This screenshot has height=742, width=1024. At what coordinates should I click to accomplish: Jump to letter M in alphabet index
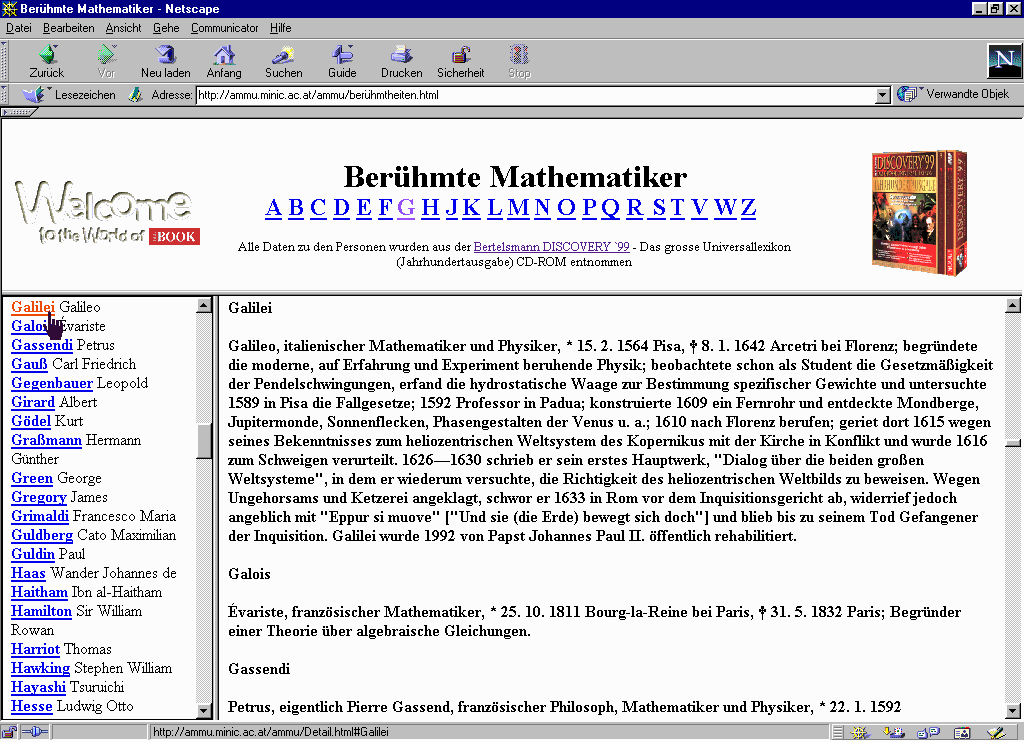(x=518, y=208)
